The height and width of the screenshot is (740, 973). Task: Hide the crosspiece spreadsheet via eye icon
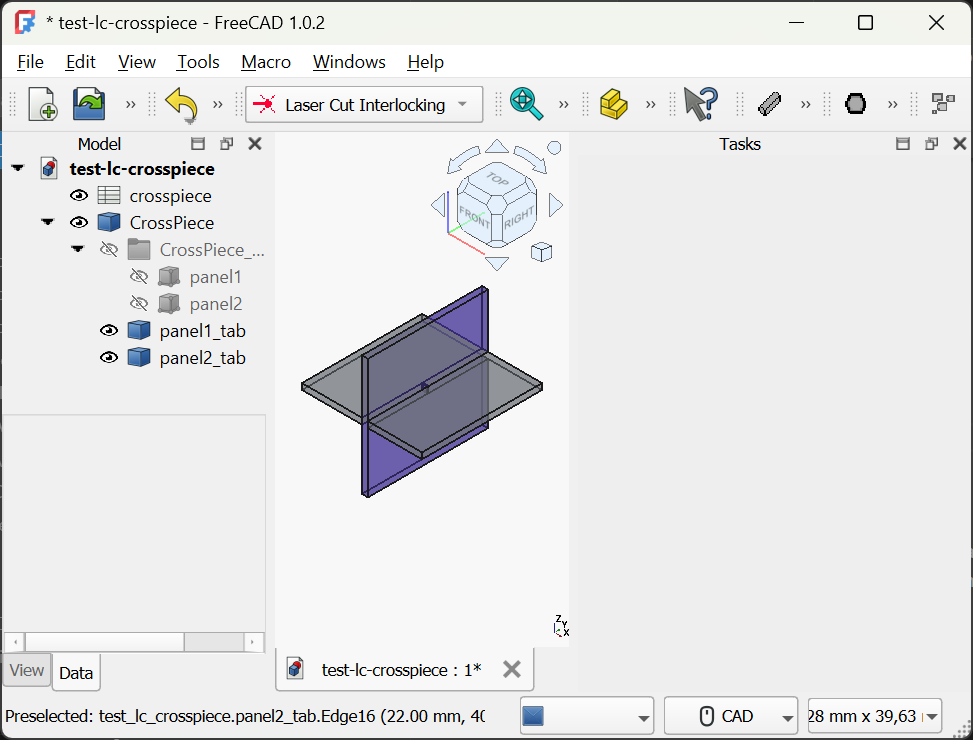(79, 196)
